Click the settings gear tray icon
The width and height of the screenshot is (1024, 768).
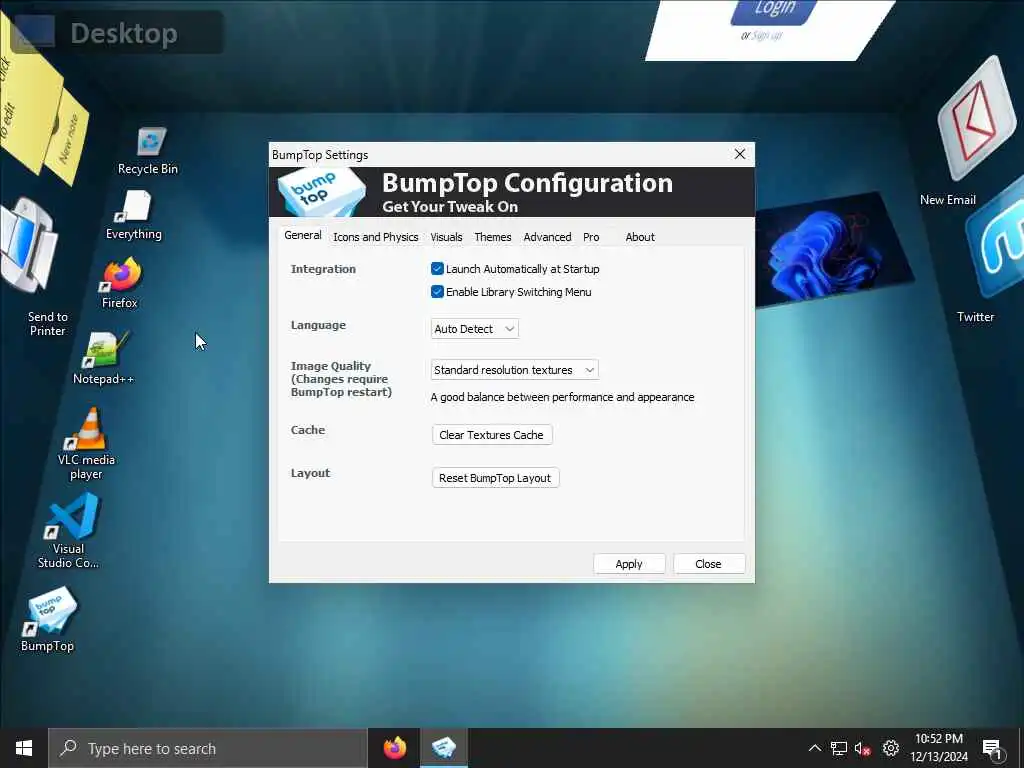pyautogui.click(x=891, y=748)
